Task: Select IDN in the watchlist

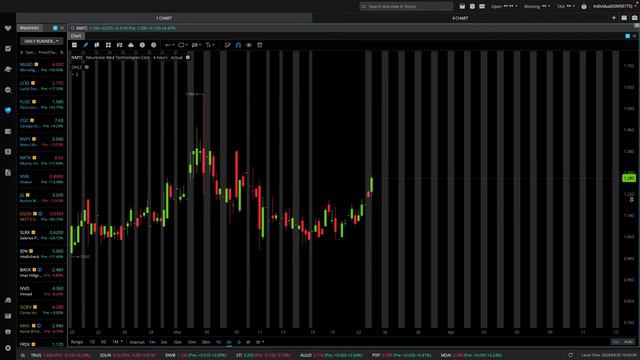Action: pos(42,253)
